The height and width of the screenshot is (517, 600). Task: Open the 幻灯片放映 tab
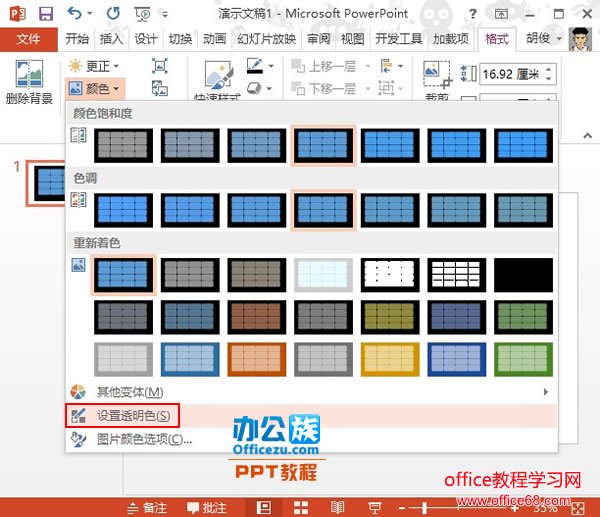point(266,39)
